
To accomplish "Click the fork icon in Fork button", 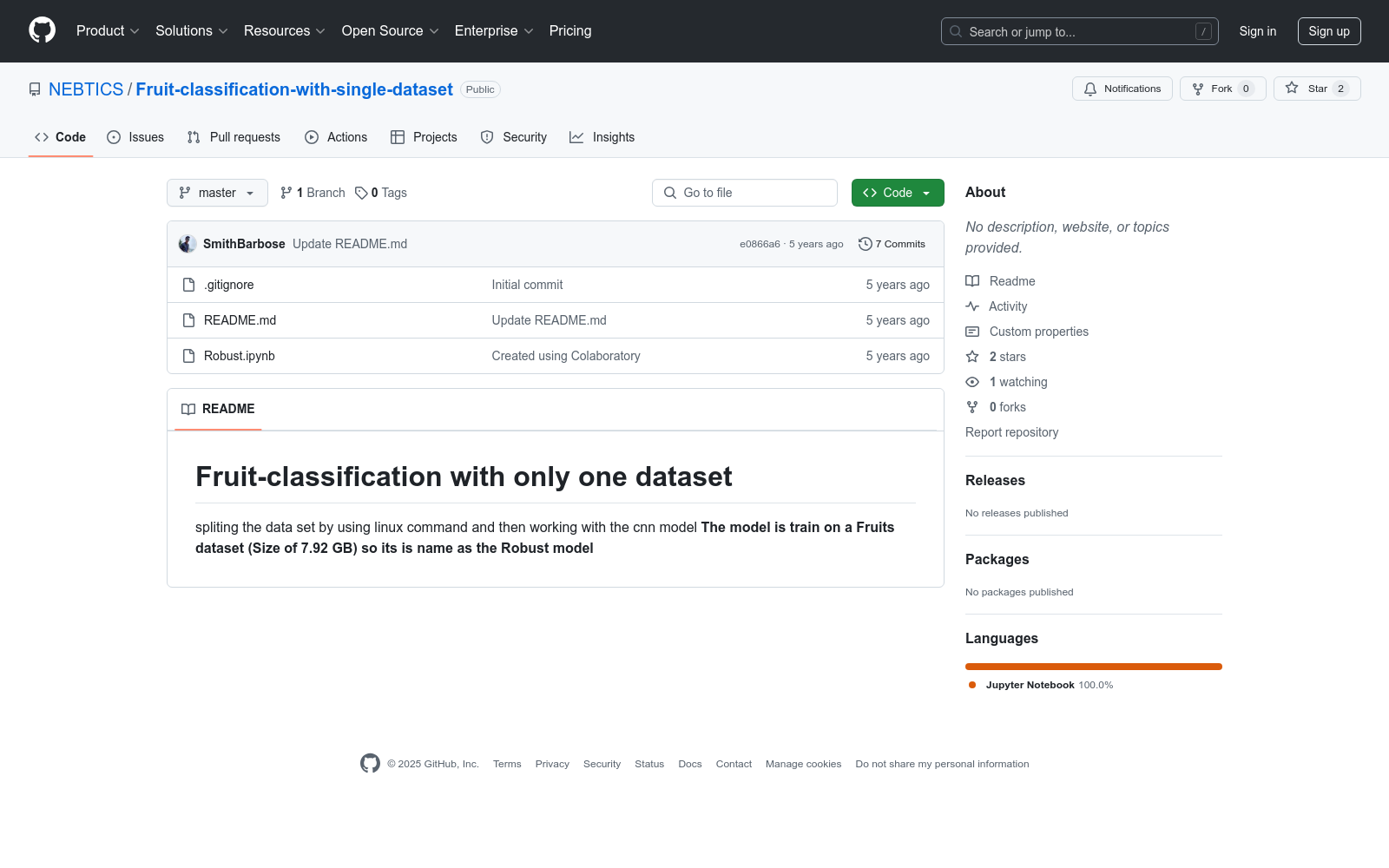I will tap(1198, 89).
